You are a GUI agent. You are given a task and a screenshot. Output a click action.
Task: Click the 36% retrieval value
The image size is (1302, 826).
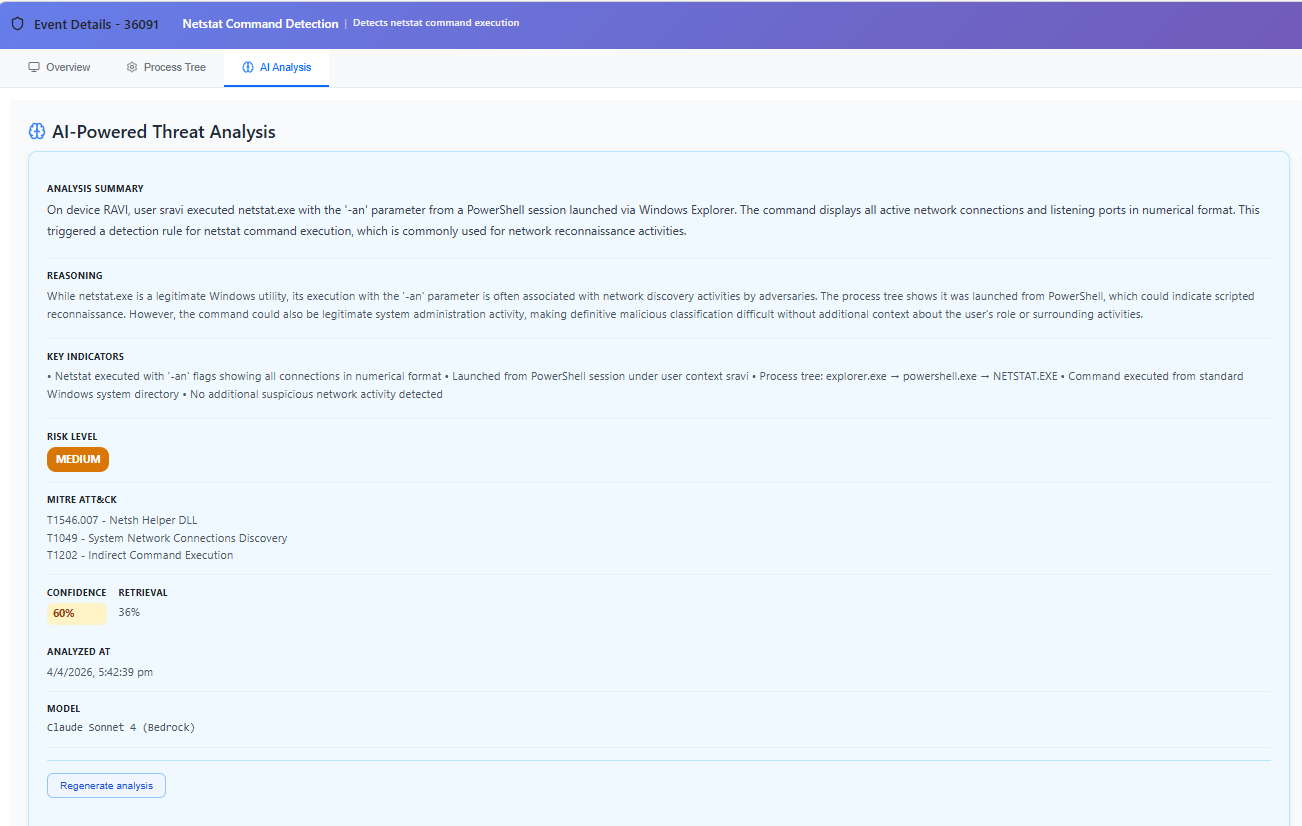tap(129, 612)
